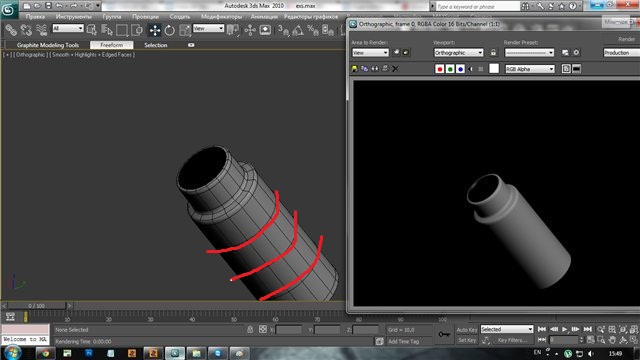640x360 pixels.
Task: Open the Orthographic viewport dropdown
Action: [x=458, y=53]
